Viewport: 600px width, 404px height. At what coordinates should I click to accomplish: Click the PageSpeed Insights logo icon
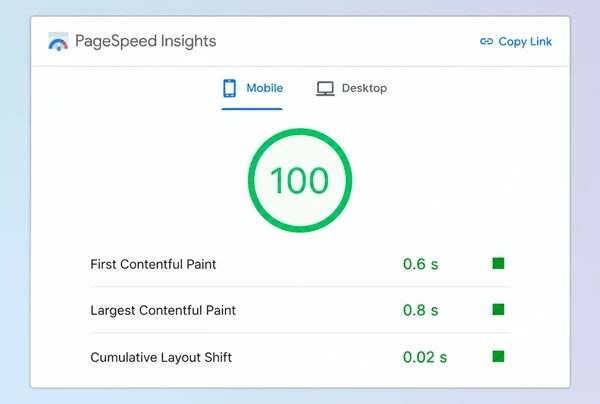click(58, 41)
